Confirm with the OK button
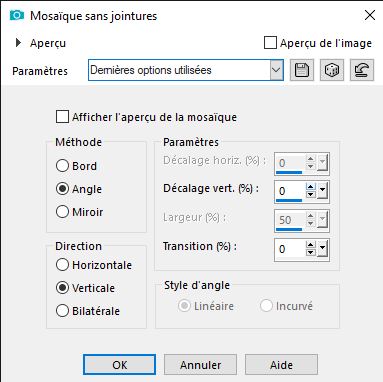 119,365
